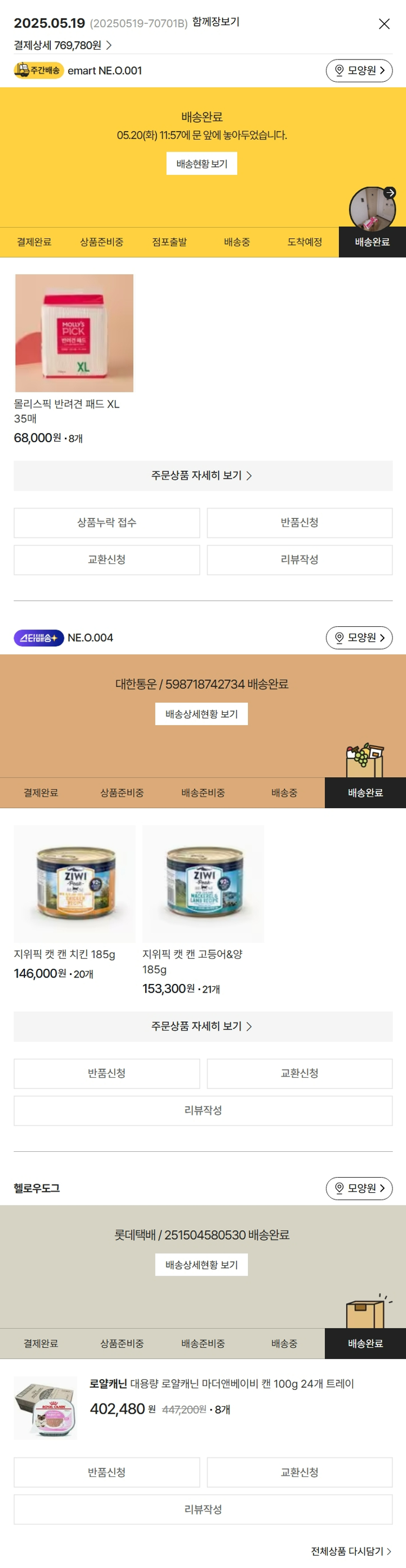Close the order detail page with X
This screenshot has width=406, height=1568.
[x=384, y=24]
